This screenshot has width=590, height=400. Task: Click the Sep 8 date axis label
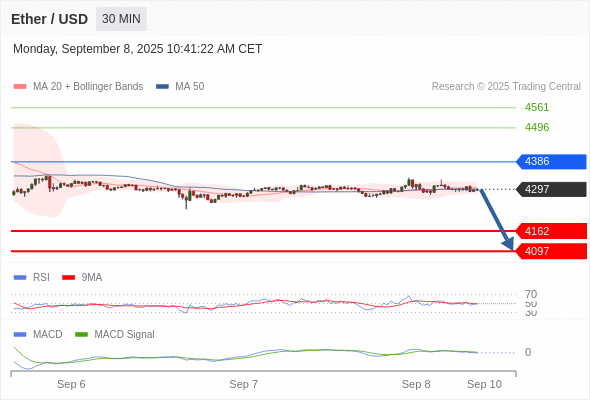coord(416,384)
